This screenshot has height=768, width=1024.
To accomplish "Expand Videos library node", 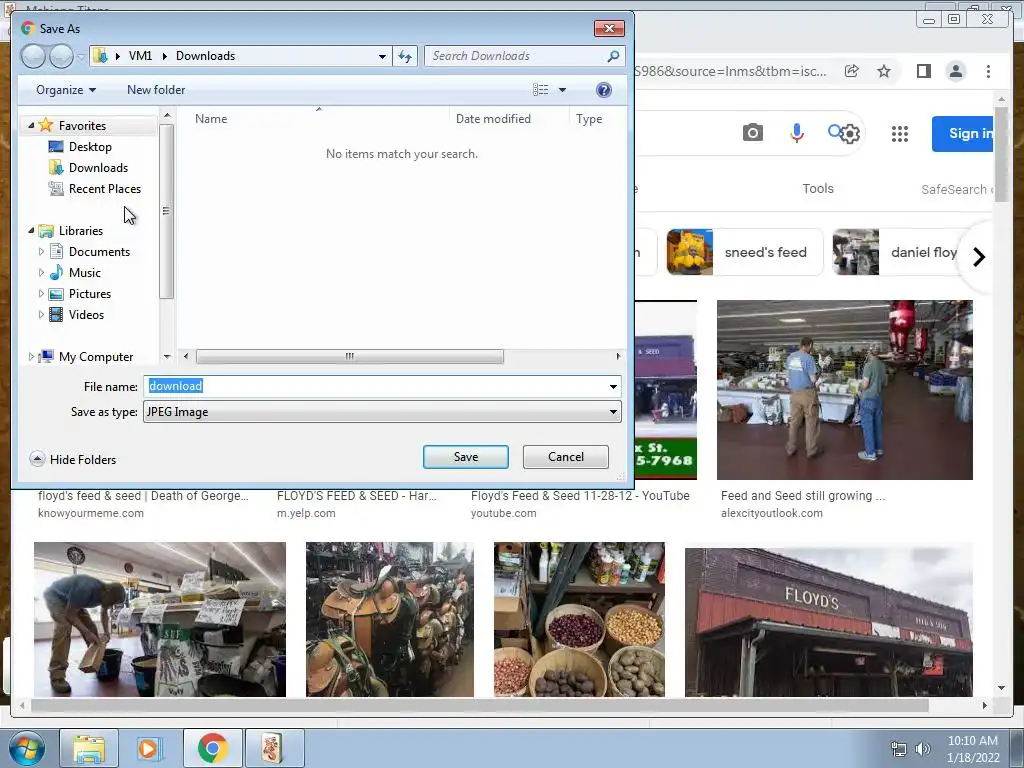I will (x=41, y=315).
